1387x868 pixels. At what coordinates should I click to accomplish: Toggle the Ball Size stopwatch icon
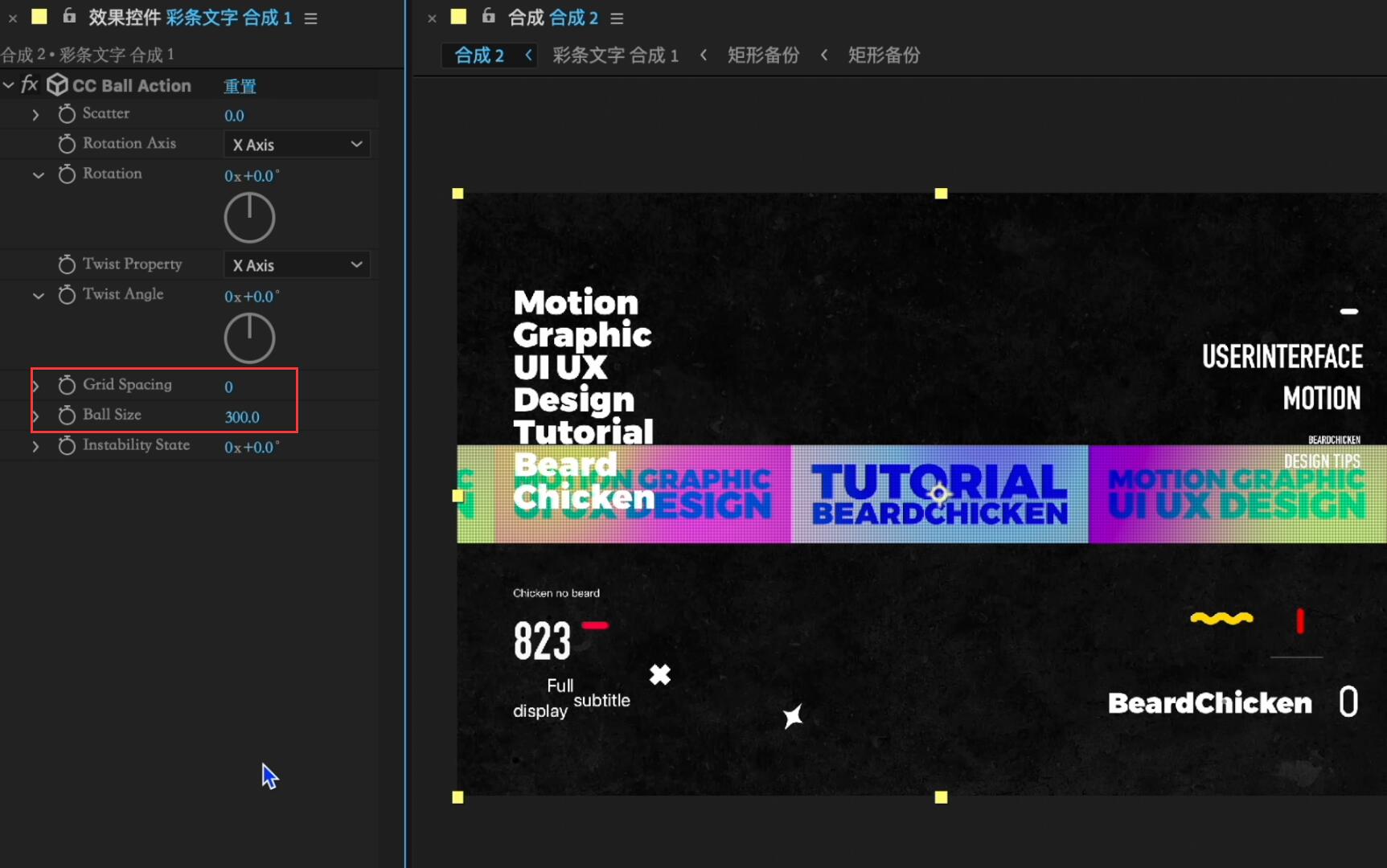point(67,416)
